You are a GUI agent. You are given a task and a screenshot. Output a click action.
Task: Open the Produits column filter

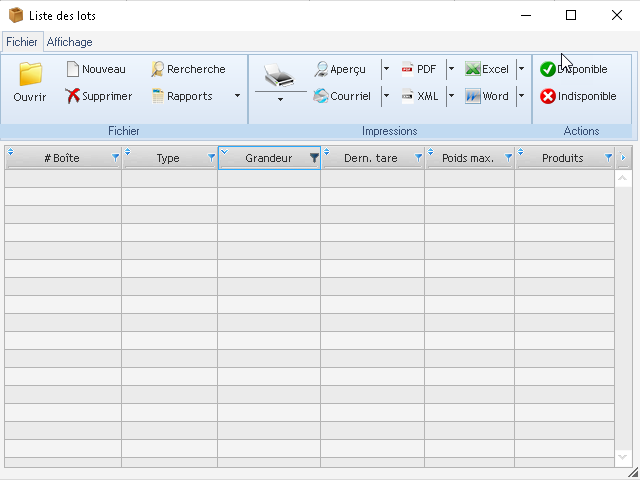click(x=608, y=158)
